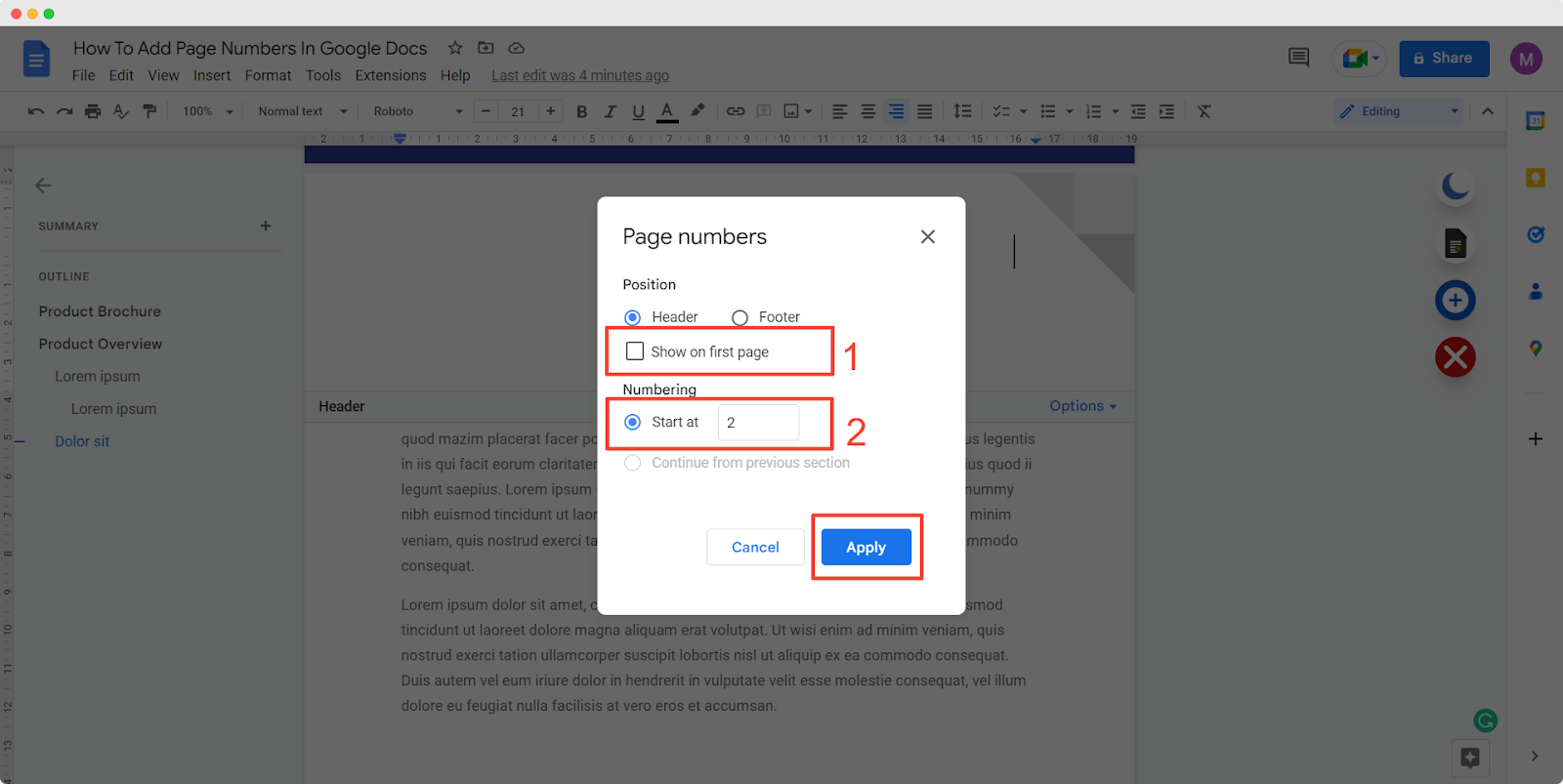1563x784 pixels.
Task: Click the Spell check icon
Action: pos(121,111)
